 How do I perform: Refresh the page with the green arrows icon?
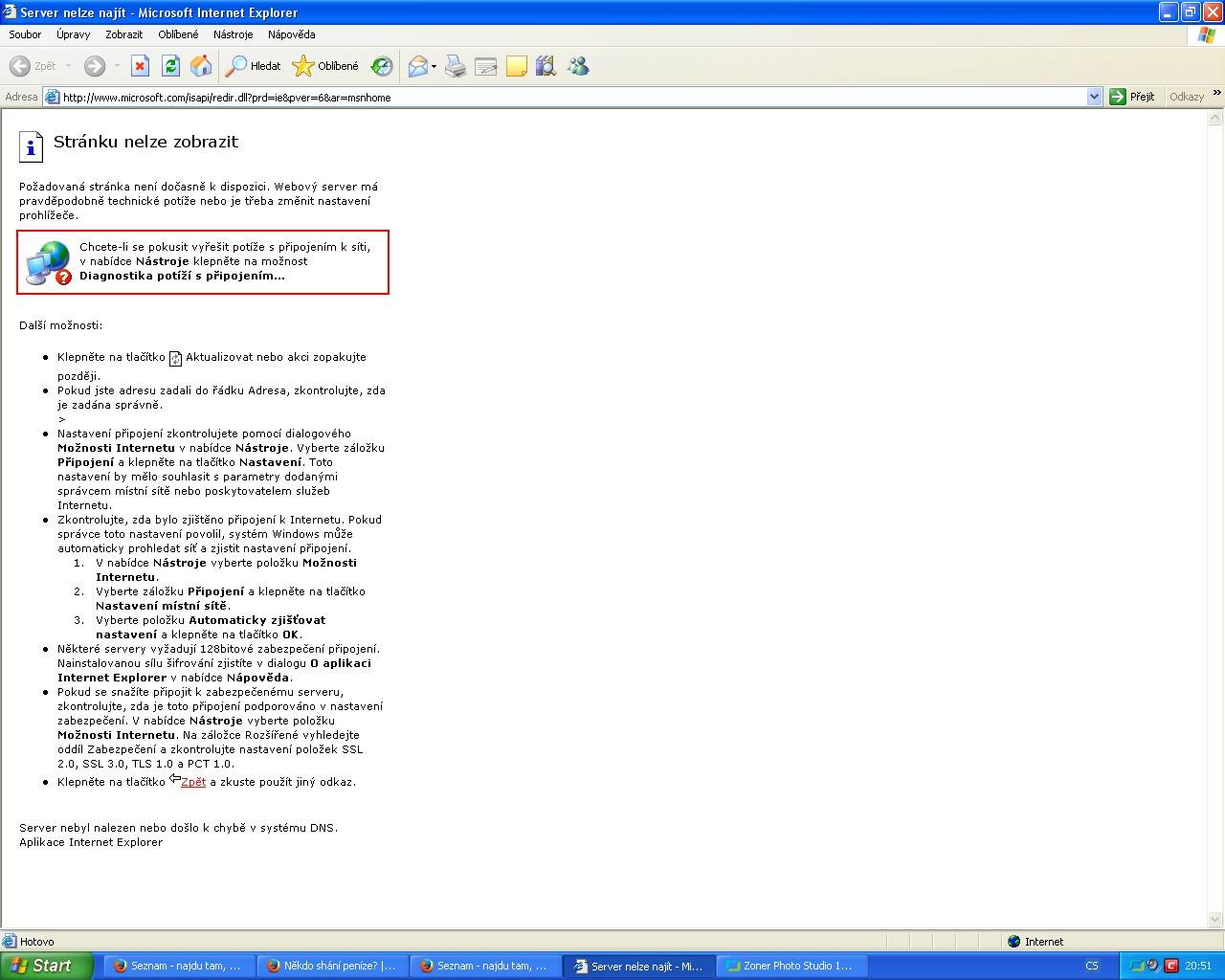170,66
